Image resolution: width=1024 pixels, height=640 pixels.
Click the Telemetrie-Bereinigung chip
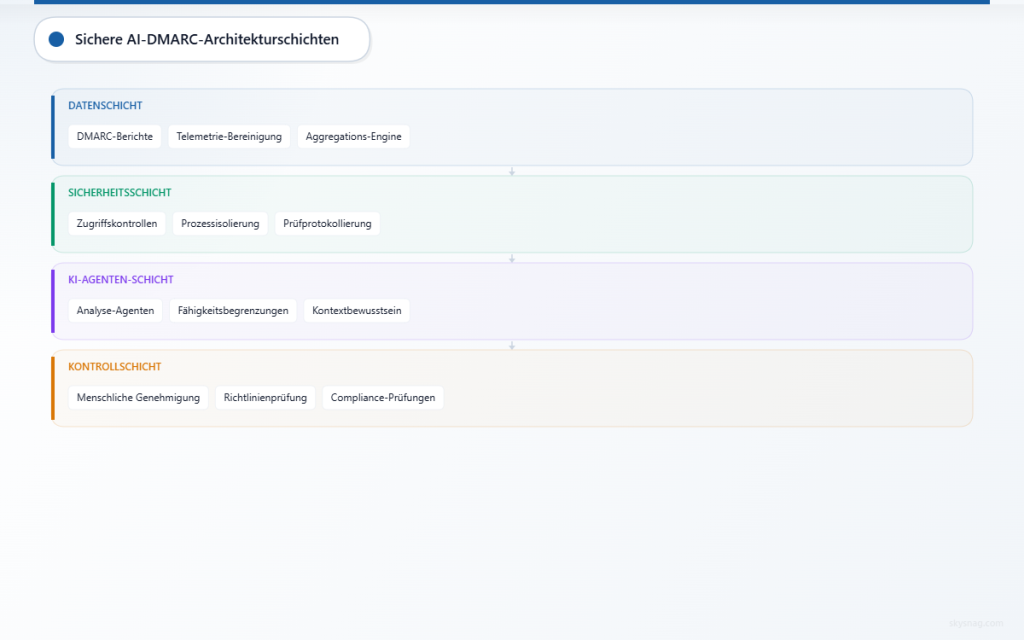point(229,136)
